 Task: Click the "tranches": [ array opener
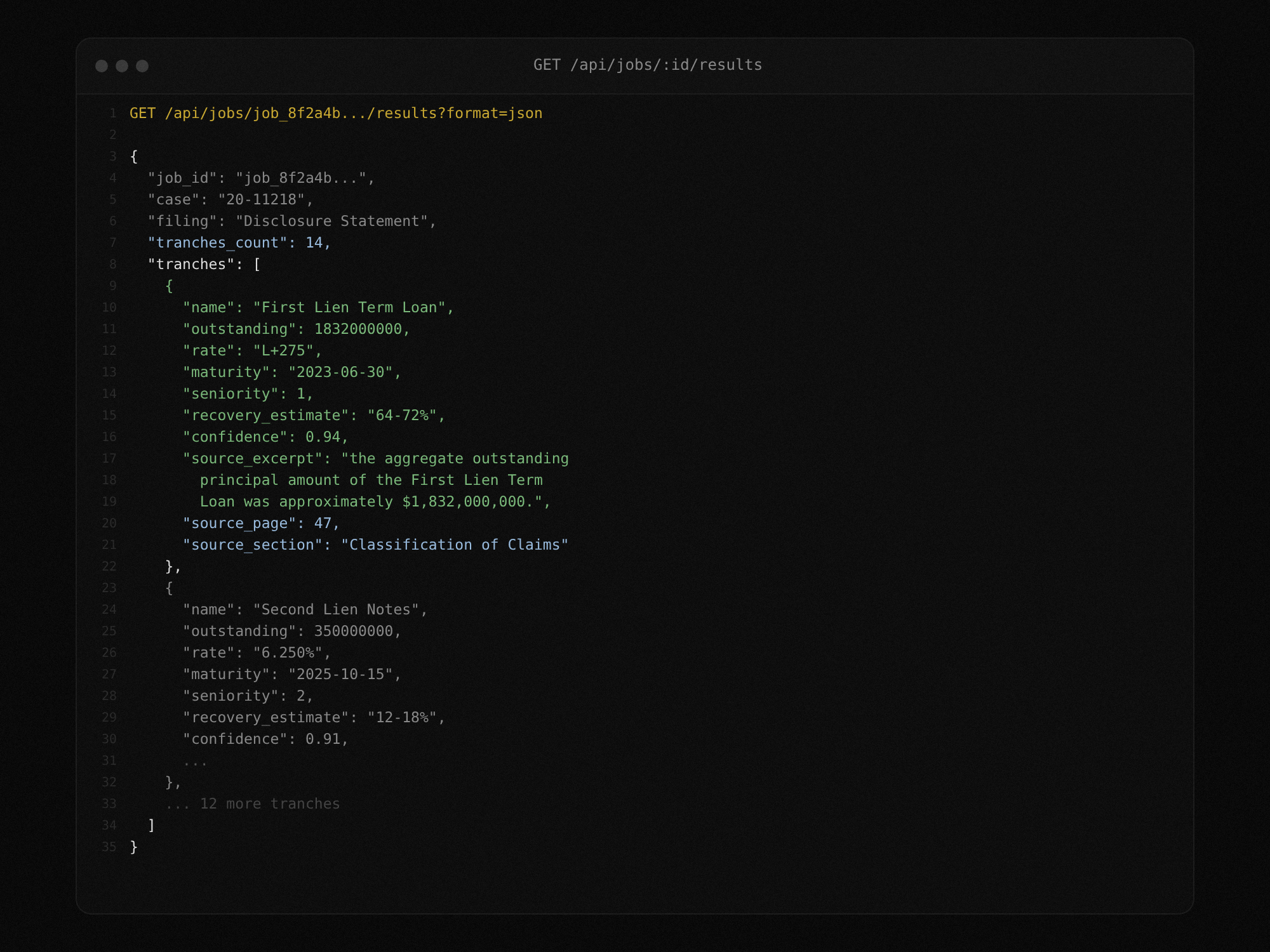tap(204, 264)
